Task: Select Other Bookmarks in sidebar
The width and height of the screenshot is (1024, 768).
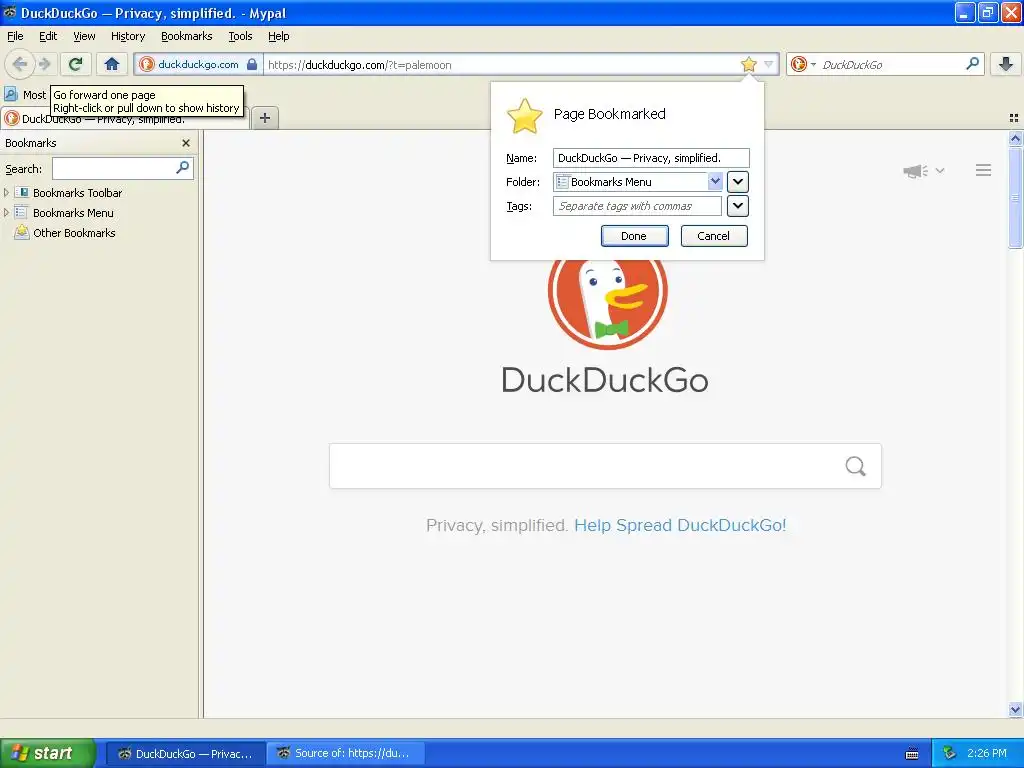Action: click(74, 233)
